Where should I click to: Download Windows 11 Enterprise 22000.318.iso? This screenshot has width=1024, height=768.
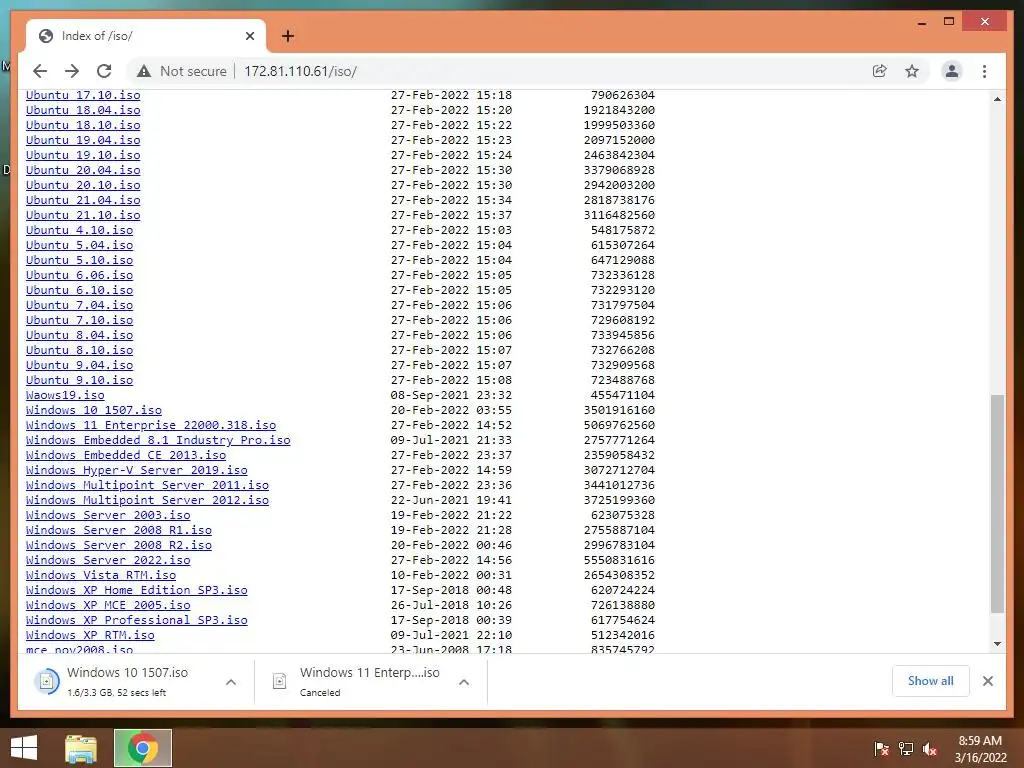point(151,426)
